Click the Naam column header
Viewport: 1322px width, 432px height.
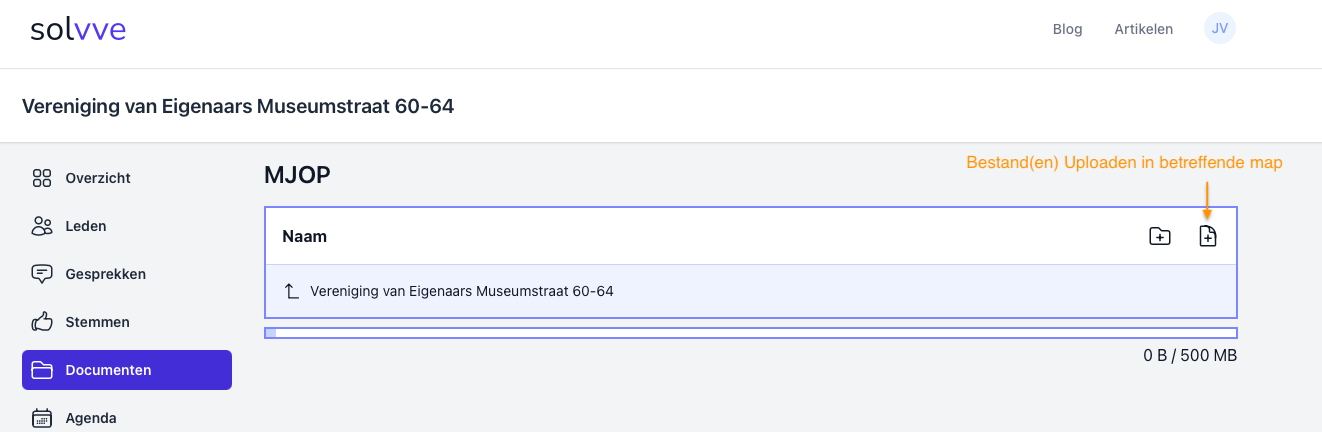click(305, 237)
